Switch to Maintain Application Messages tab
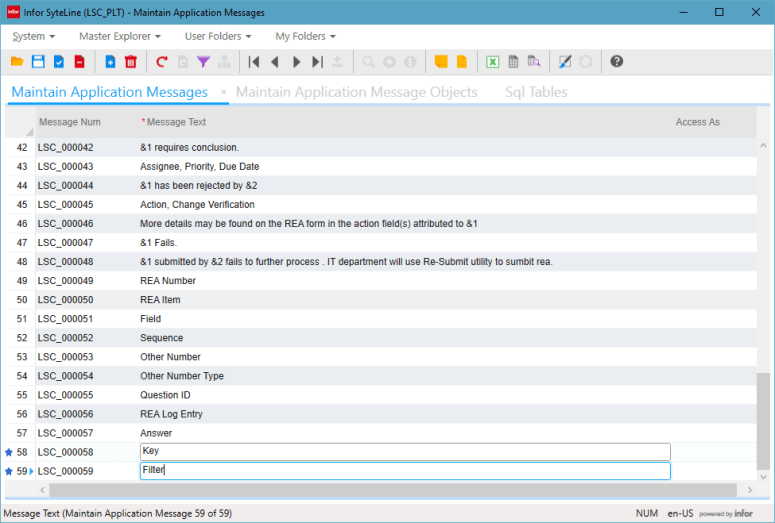This screenshot has width=775, height=523. point(109,92)
